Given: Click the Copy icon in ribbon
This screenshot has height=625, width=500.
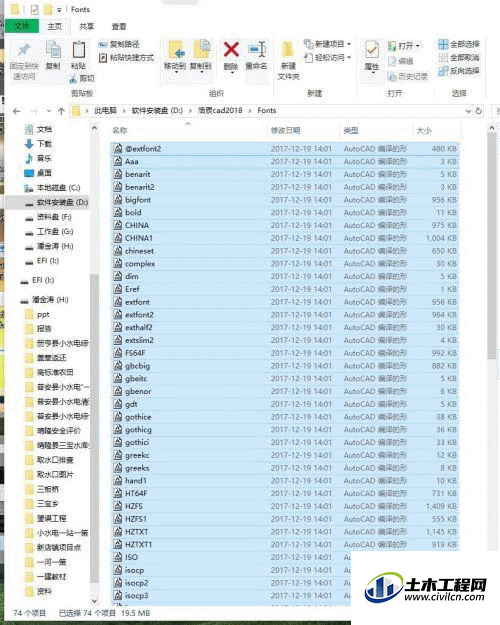Looking at the screenshot, I should click(x=53, y=50).
